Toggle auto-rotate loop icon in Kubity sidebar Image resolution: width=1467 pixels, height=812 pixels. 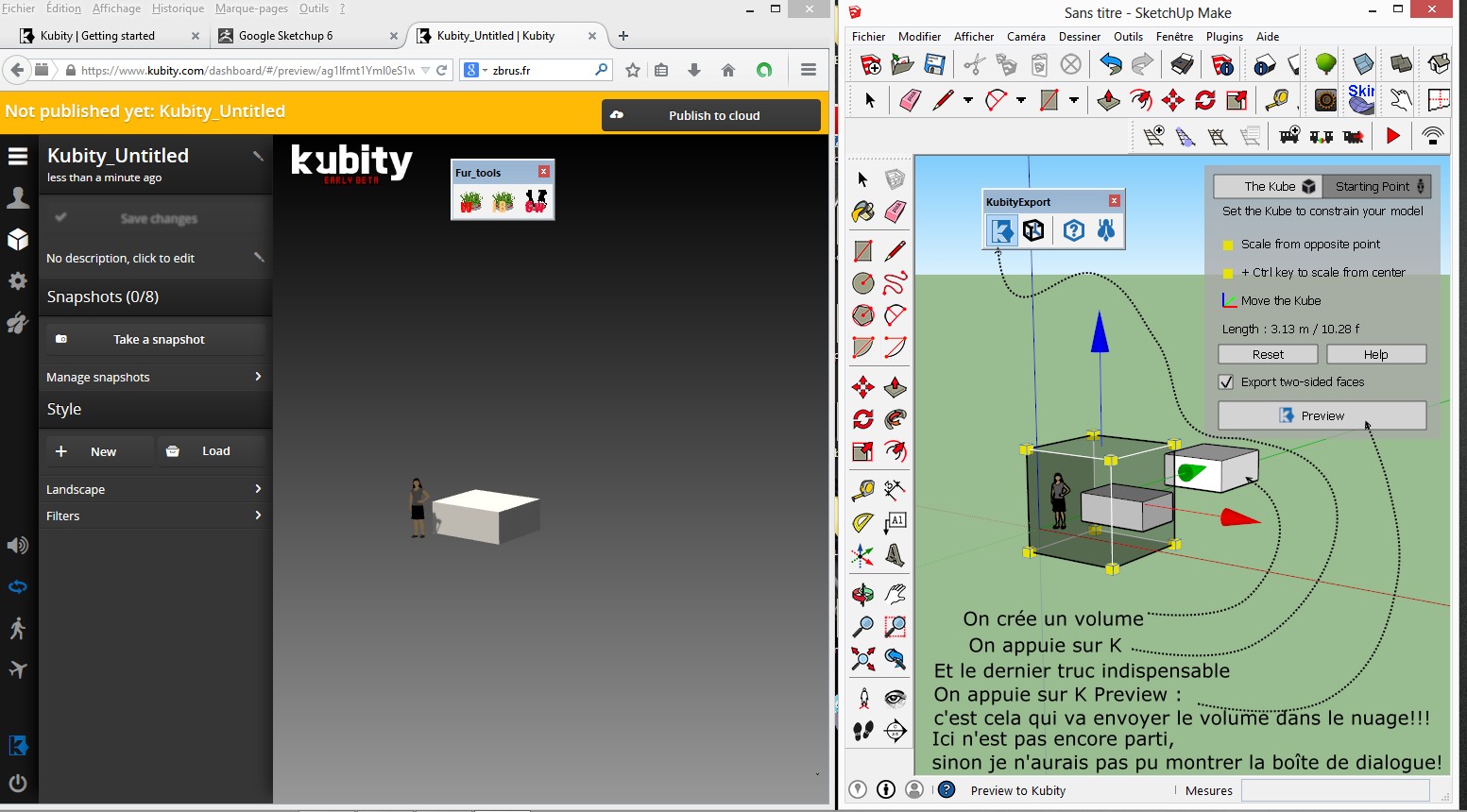click(x=18, y=587)
